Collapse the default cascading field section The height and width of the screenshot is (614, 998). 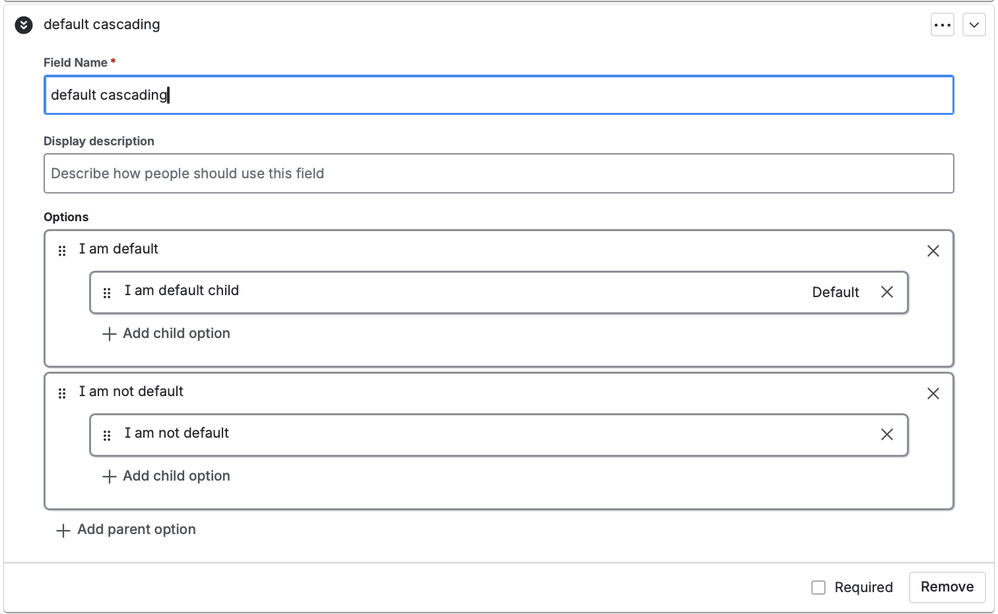click(x=24, y=25)
